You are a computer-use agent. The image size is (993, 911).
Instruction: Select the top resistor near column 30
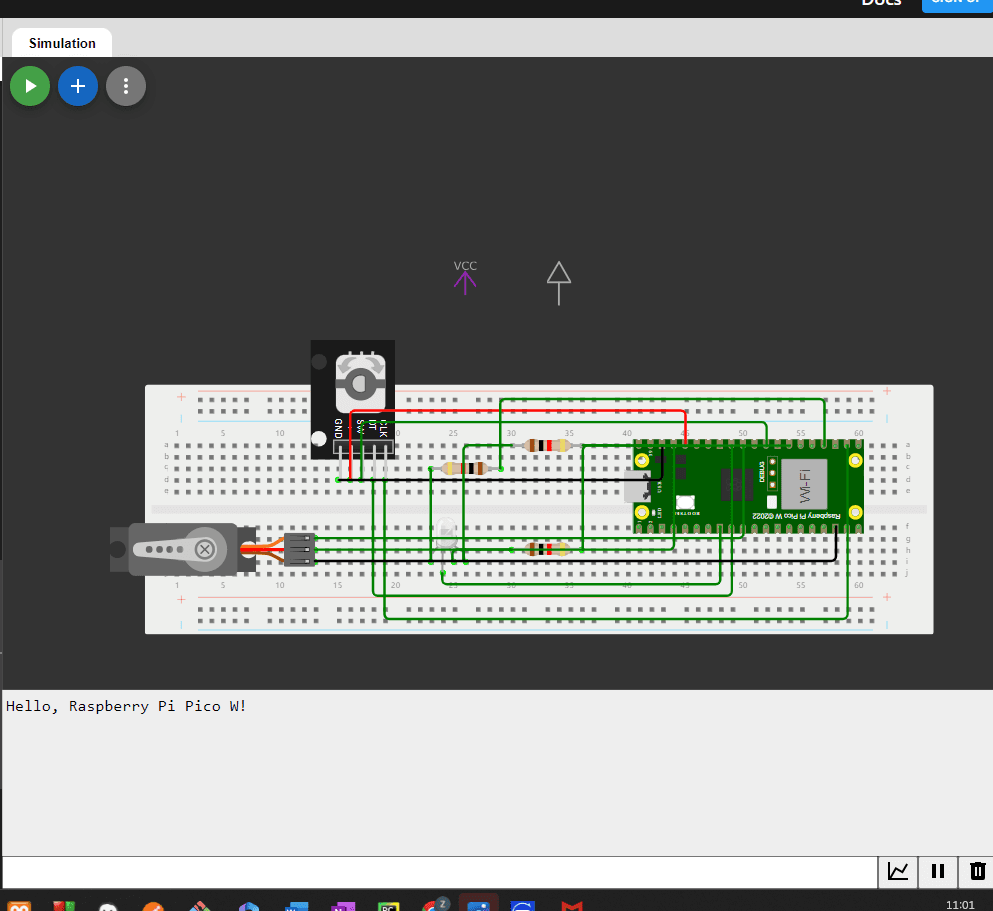pyautogui.click(x=546, y=445)
